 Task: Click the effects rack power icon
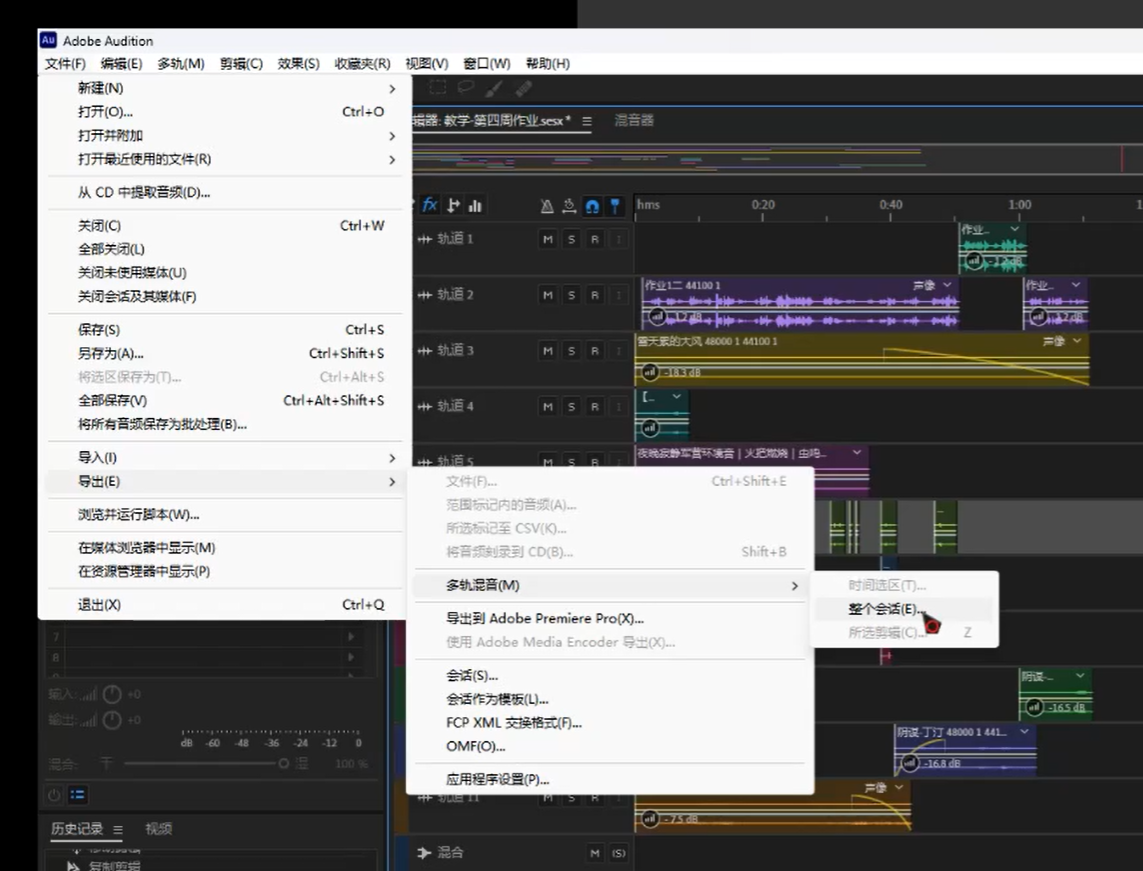click(x=55, y=794)
